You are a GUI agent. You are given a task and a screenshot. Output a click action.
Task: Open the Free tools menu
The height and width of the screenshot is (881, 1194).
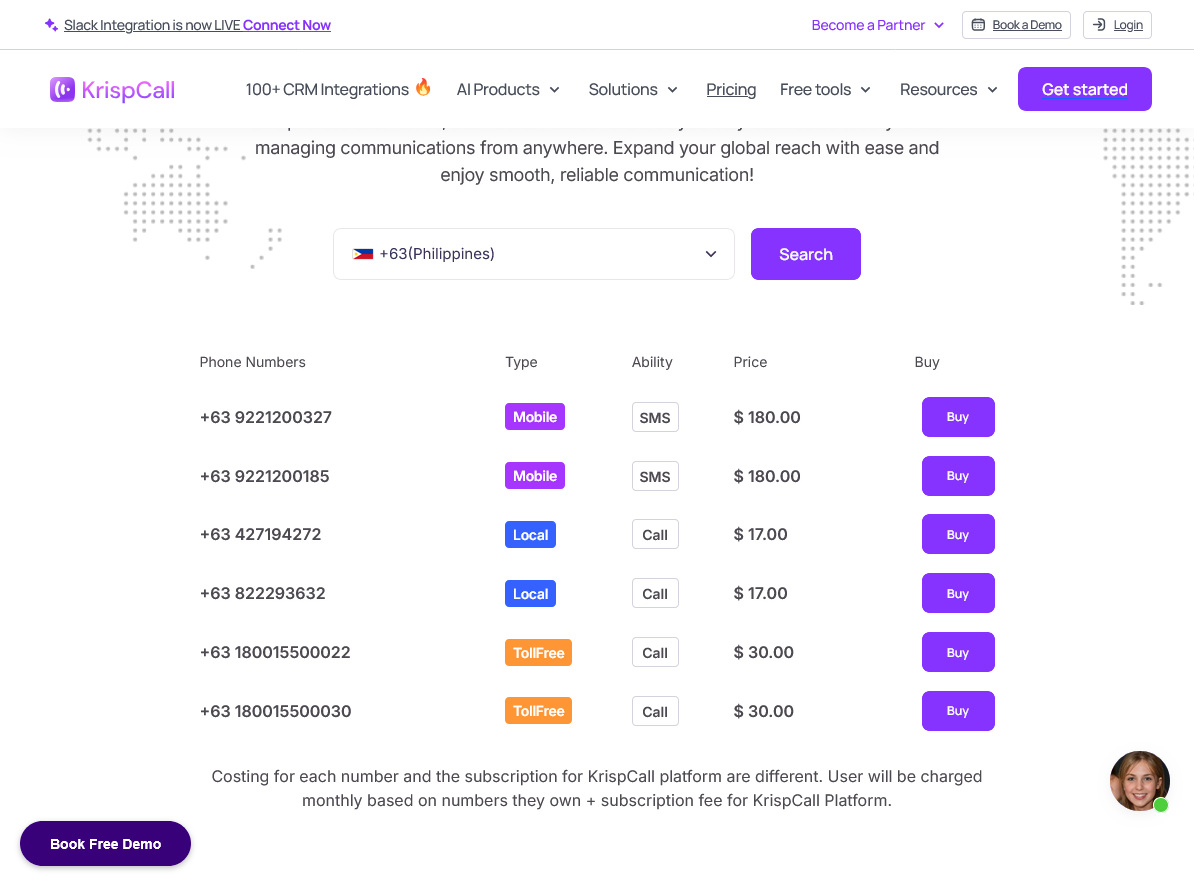[825, 90]
